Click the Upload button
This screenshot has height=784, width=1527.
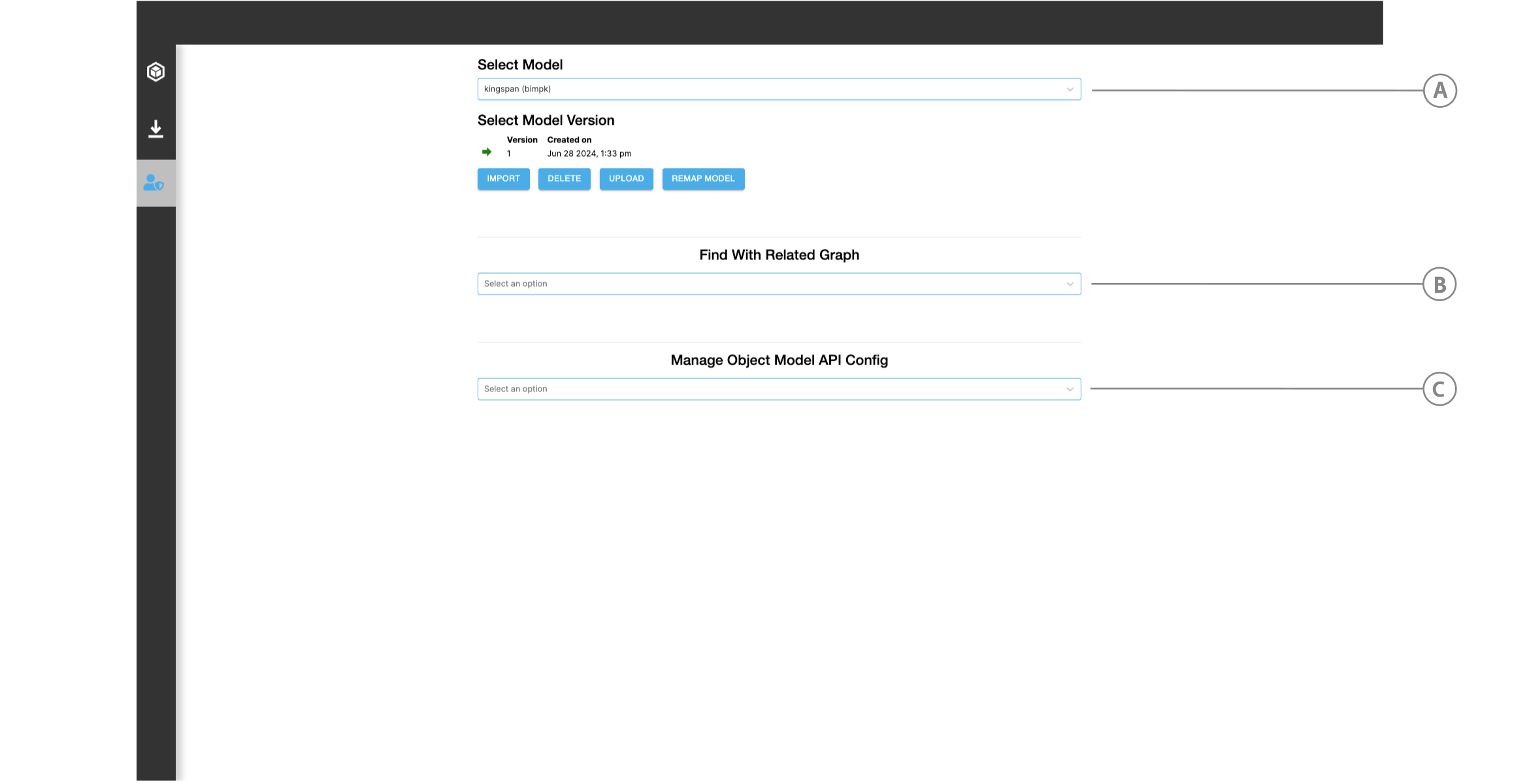(626, 179)
